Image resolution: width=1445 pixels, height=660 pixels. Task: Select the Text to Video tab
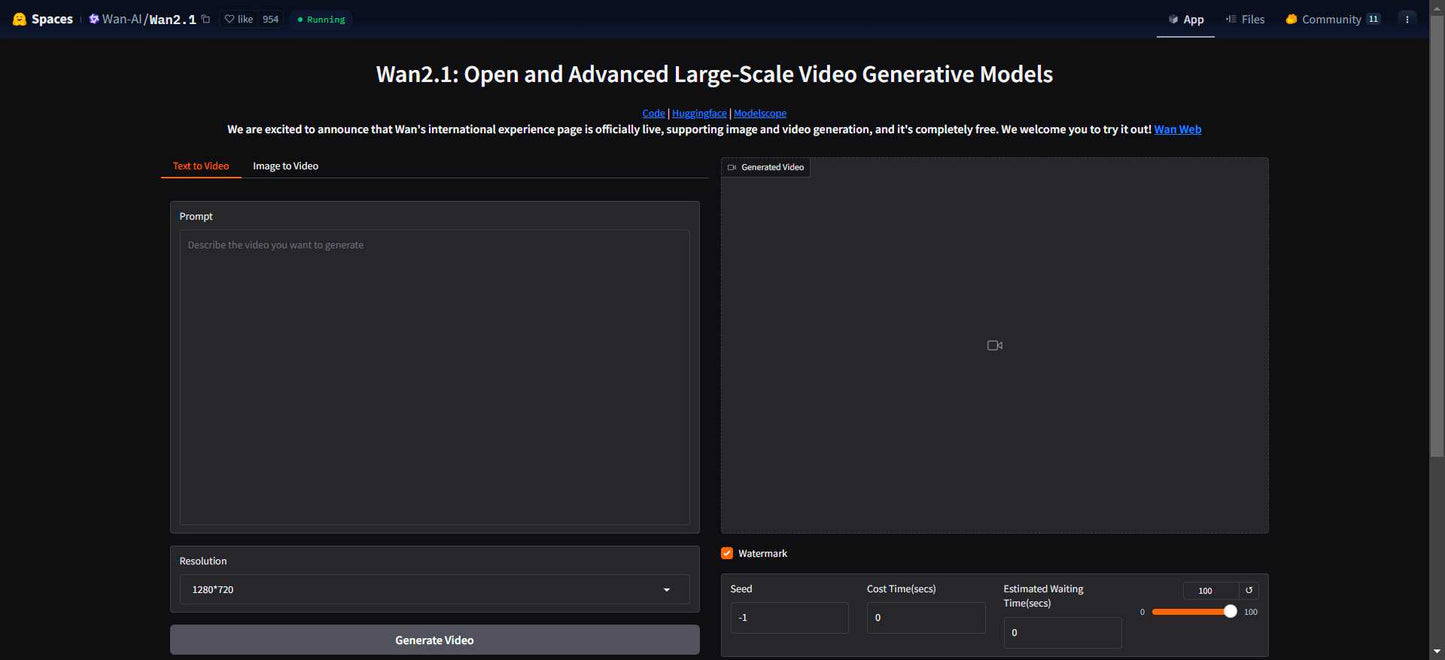pos(200,166)
